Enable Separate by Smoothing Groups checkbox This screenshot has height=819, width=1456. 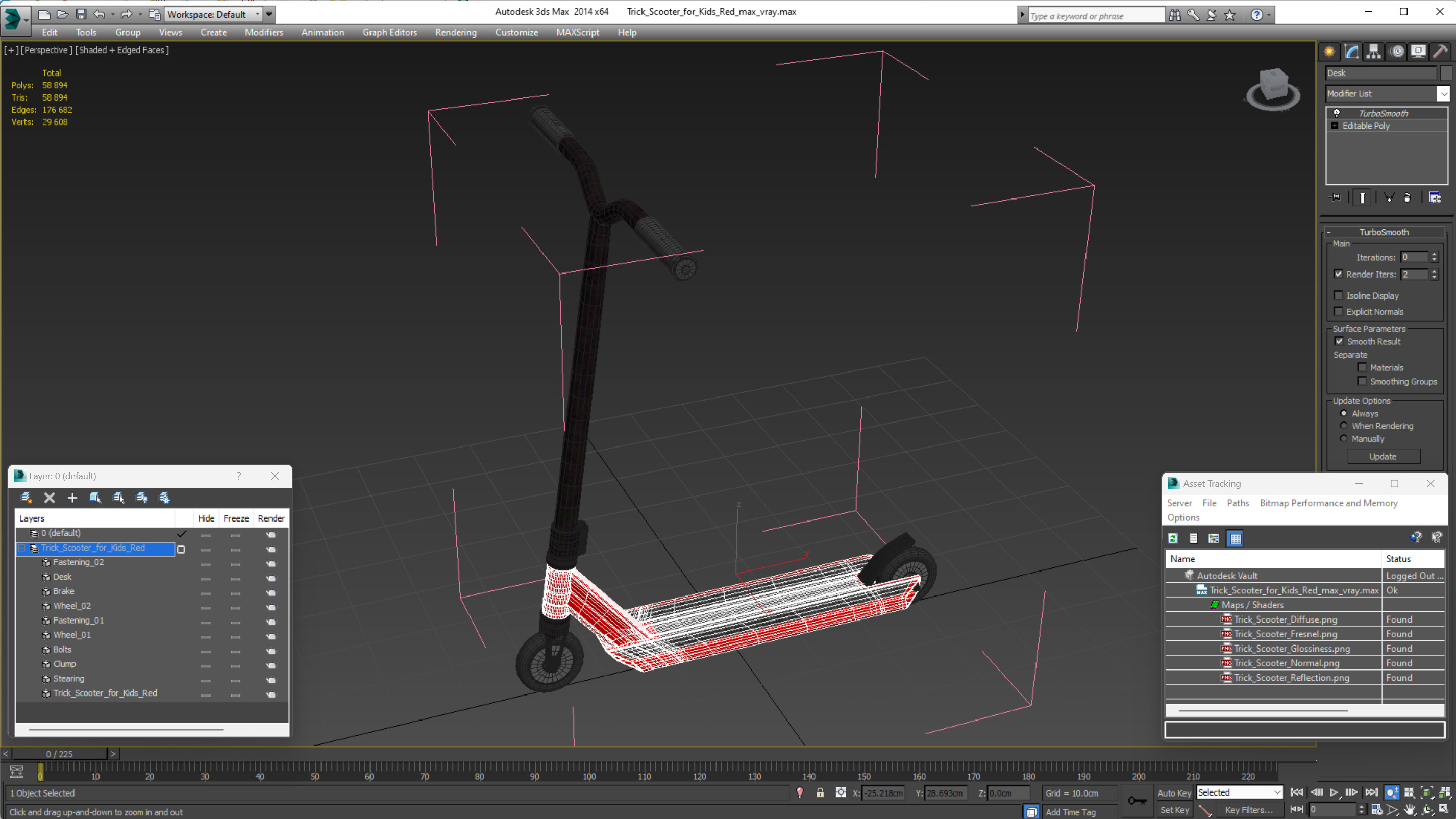coord(1362,382)
